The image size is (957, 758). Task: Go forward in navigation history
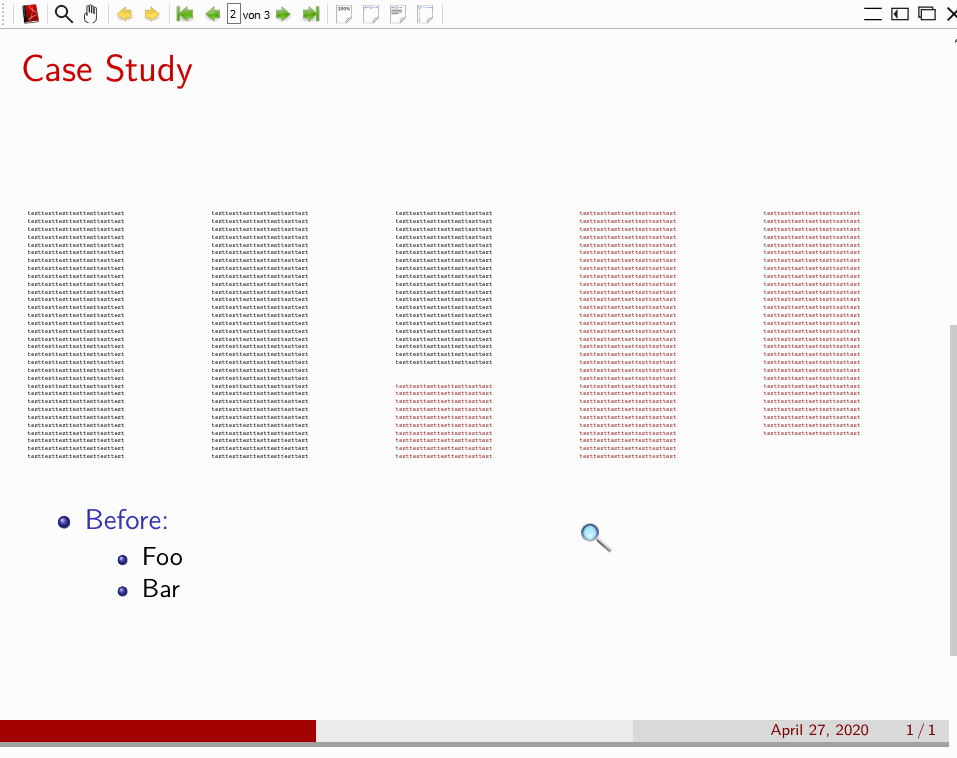[x=151, y=14]
